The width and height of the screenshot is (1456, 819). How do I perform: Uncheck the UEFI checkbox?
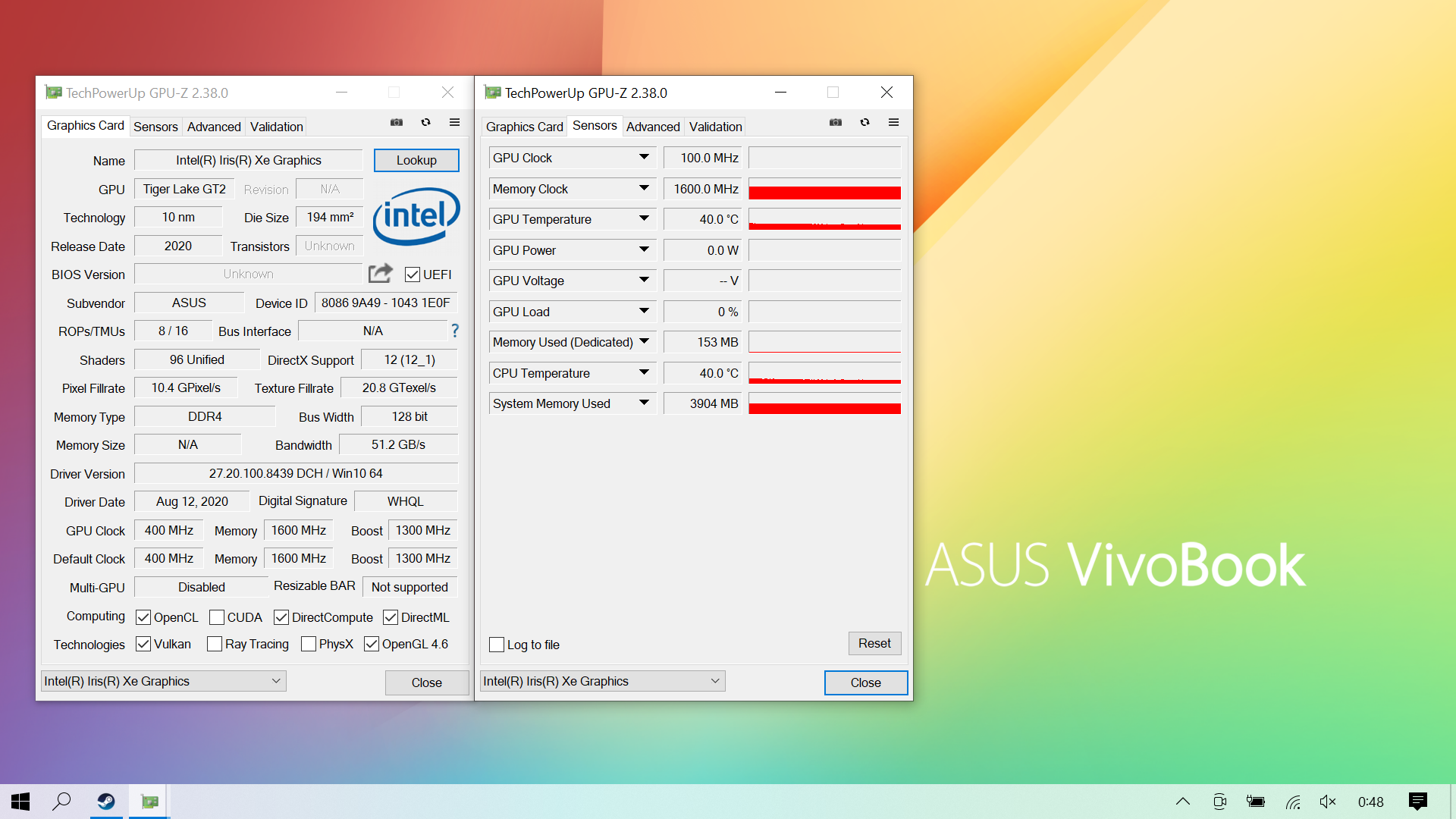point(412,275)
